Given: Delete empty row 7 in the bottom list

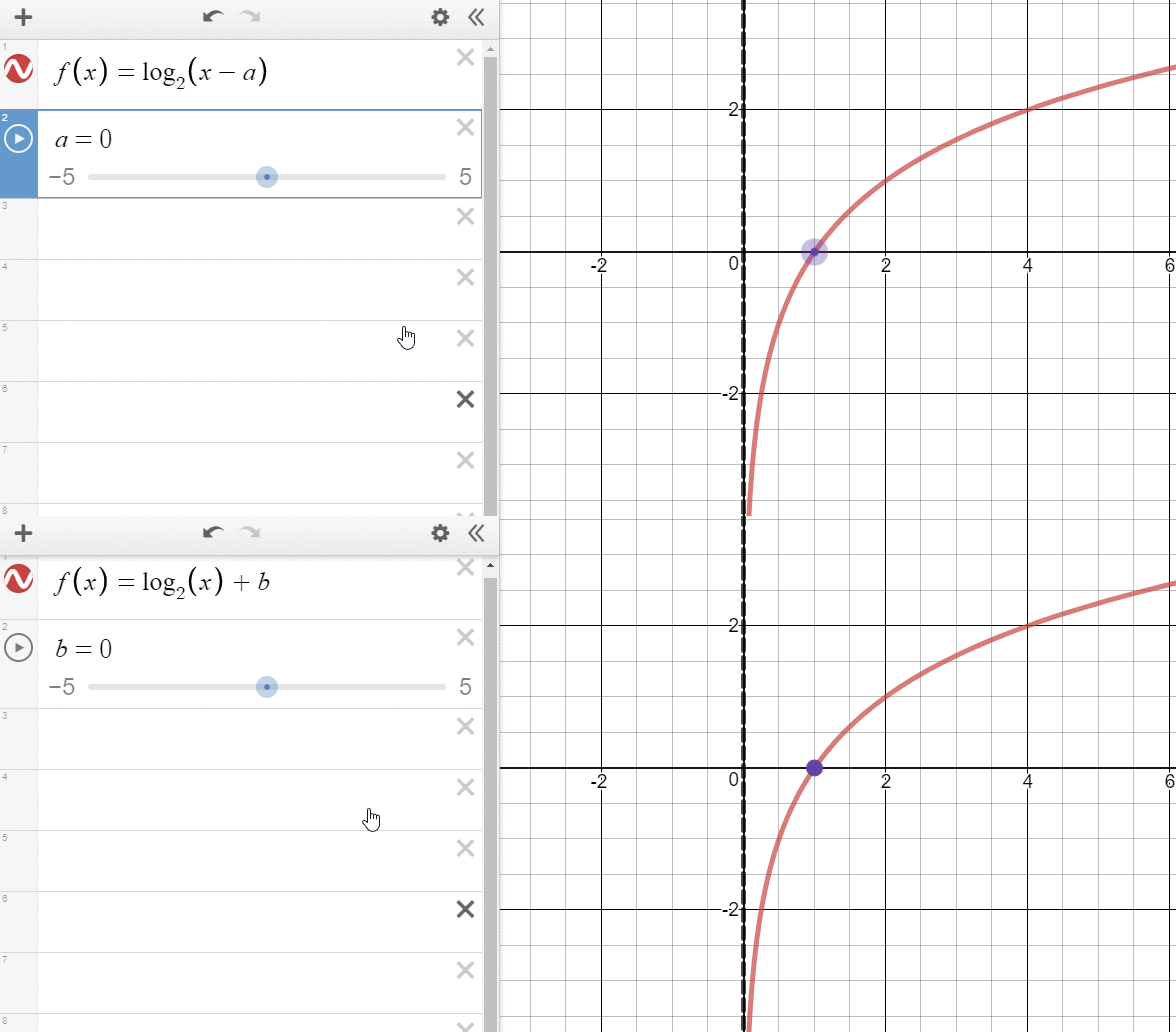Looking at the screenshot, I should (x=465, y=970).
